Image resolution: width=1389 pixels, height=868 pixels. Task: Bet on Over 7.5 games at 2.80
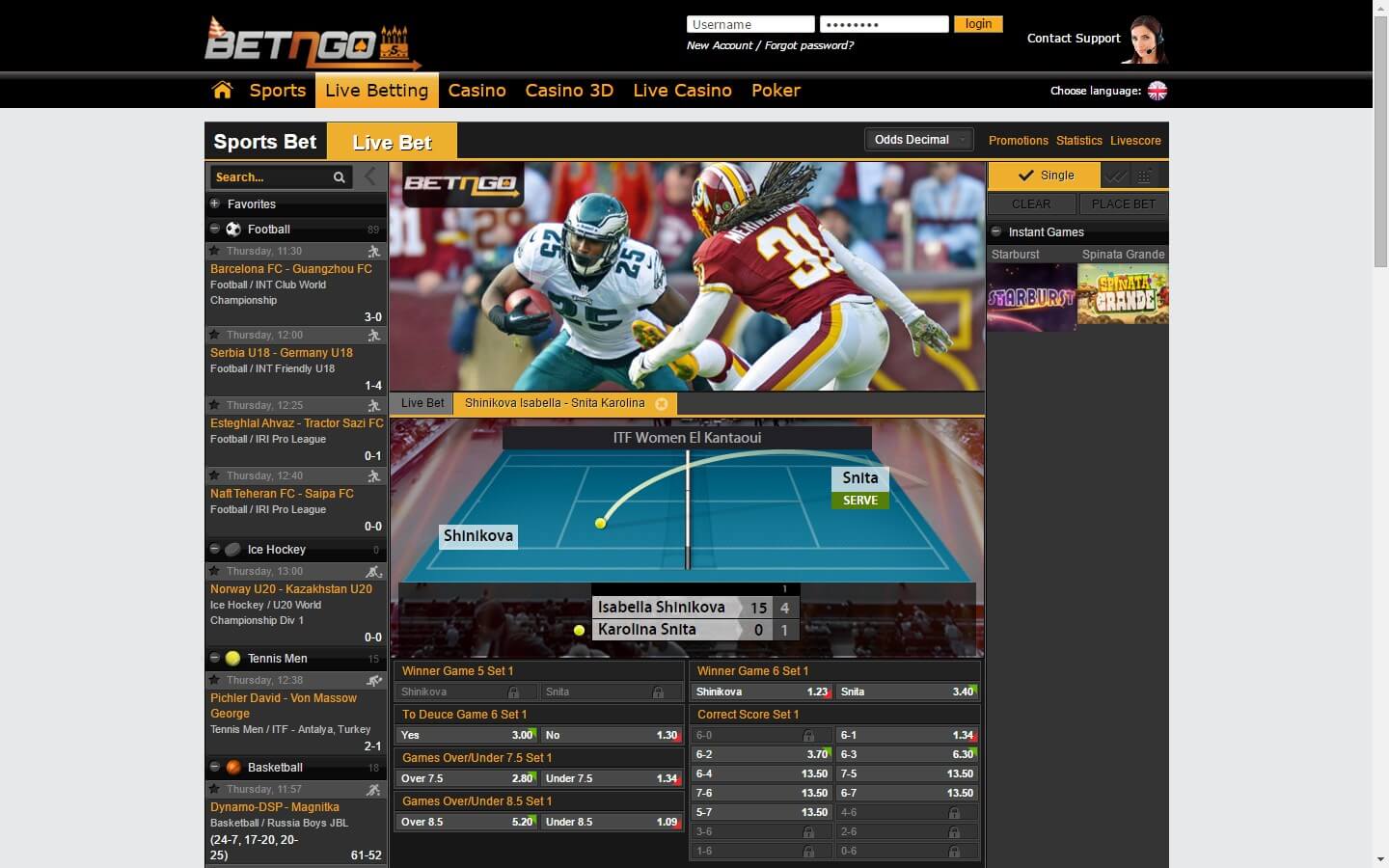coord(467,778)
